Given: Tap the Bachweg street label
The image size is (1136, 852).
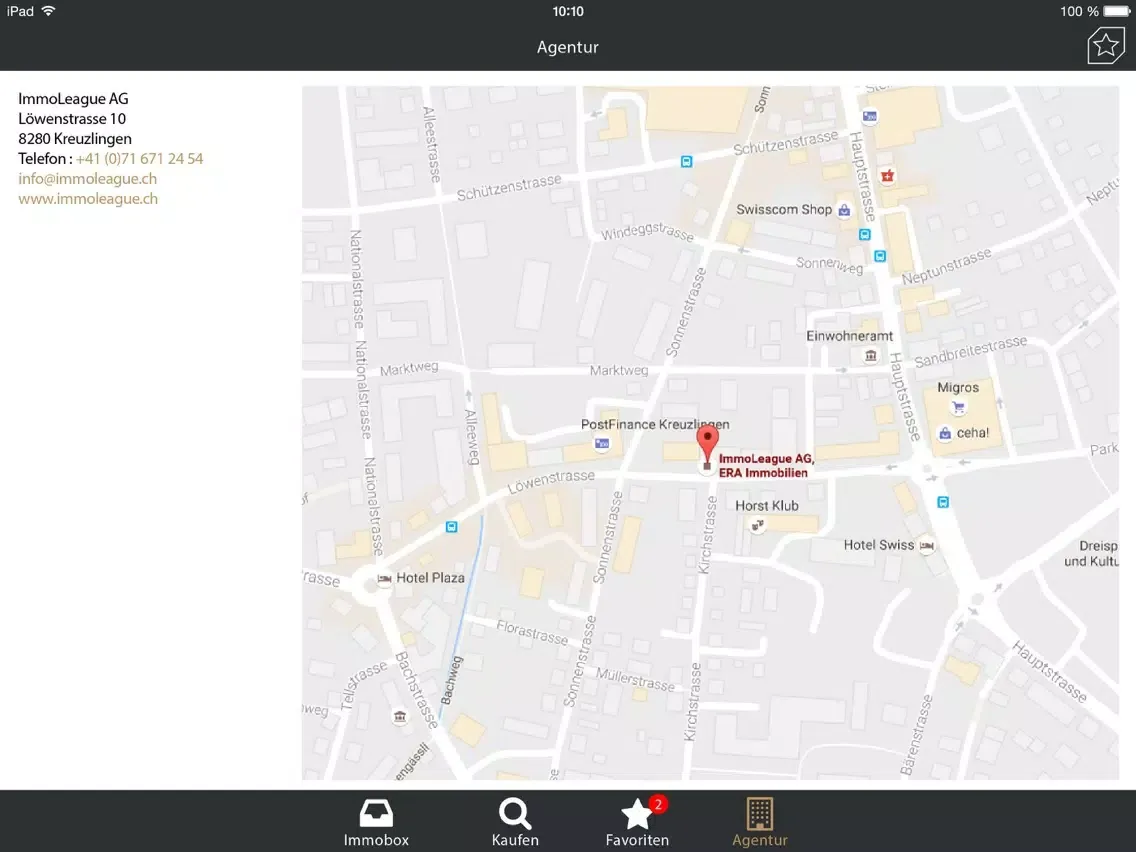Looking at the screenshot, I should tap(451, 680).
